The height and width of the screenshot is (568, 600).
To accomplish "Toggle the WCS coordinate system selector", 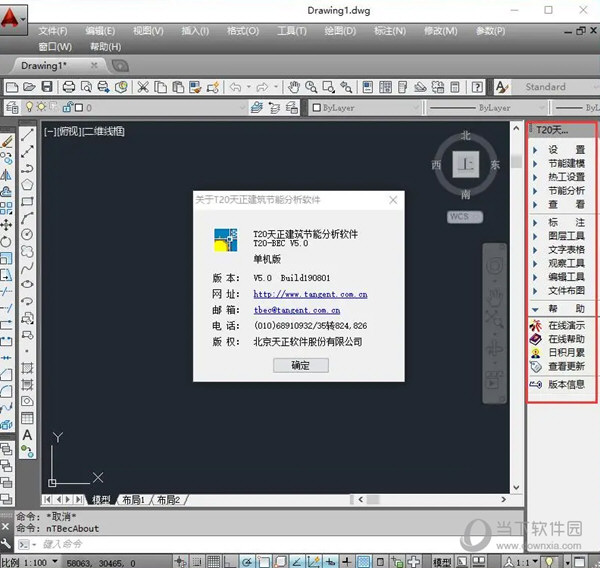I will 465,217.
